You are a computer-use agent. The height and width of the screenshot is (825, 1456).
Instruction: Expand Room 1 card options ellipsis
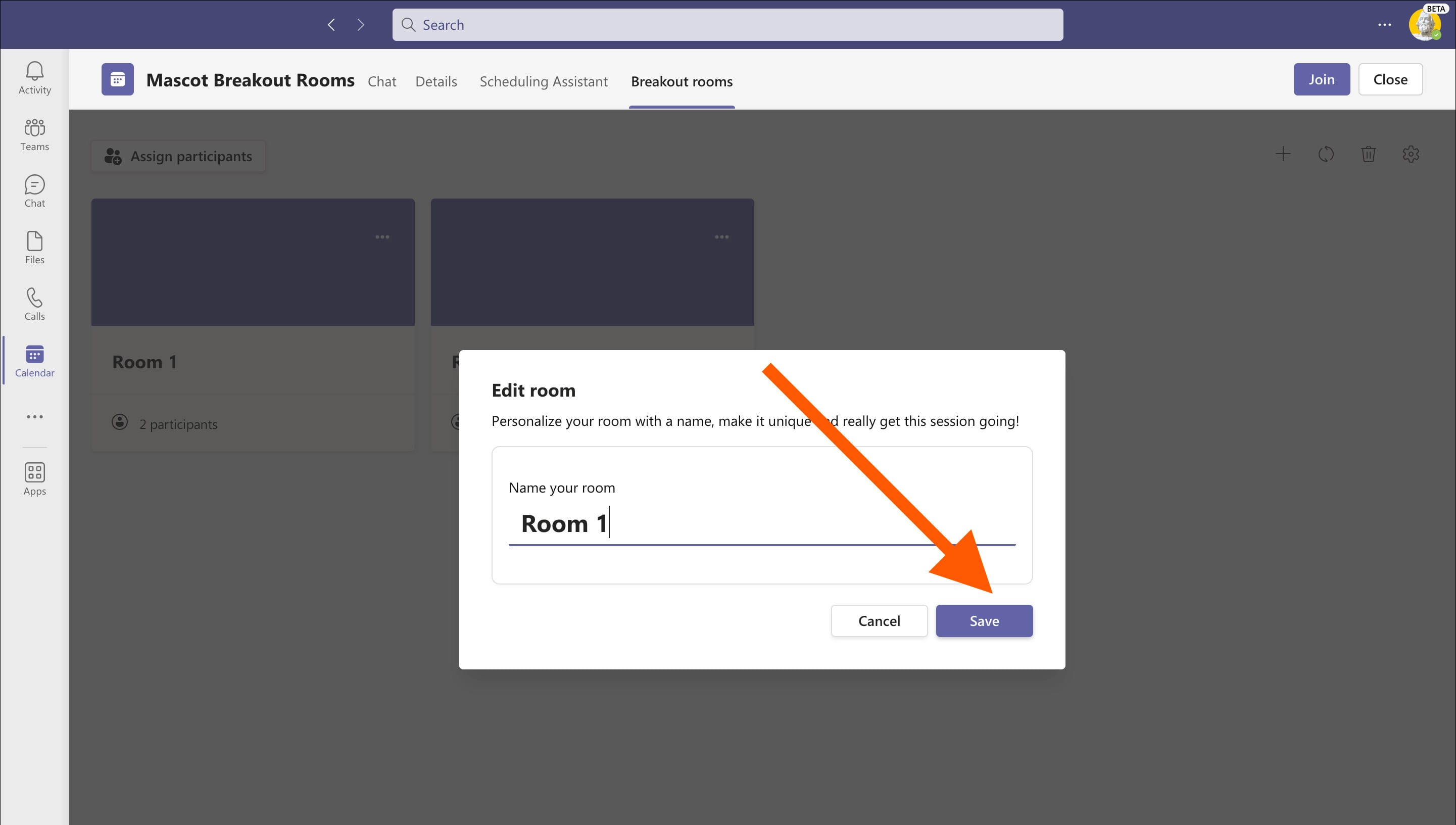pos(382,237)
